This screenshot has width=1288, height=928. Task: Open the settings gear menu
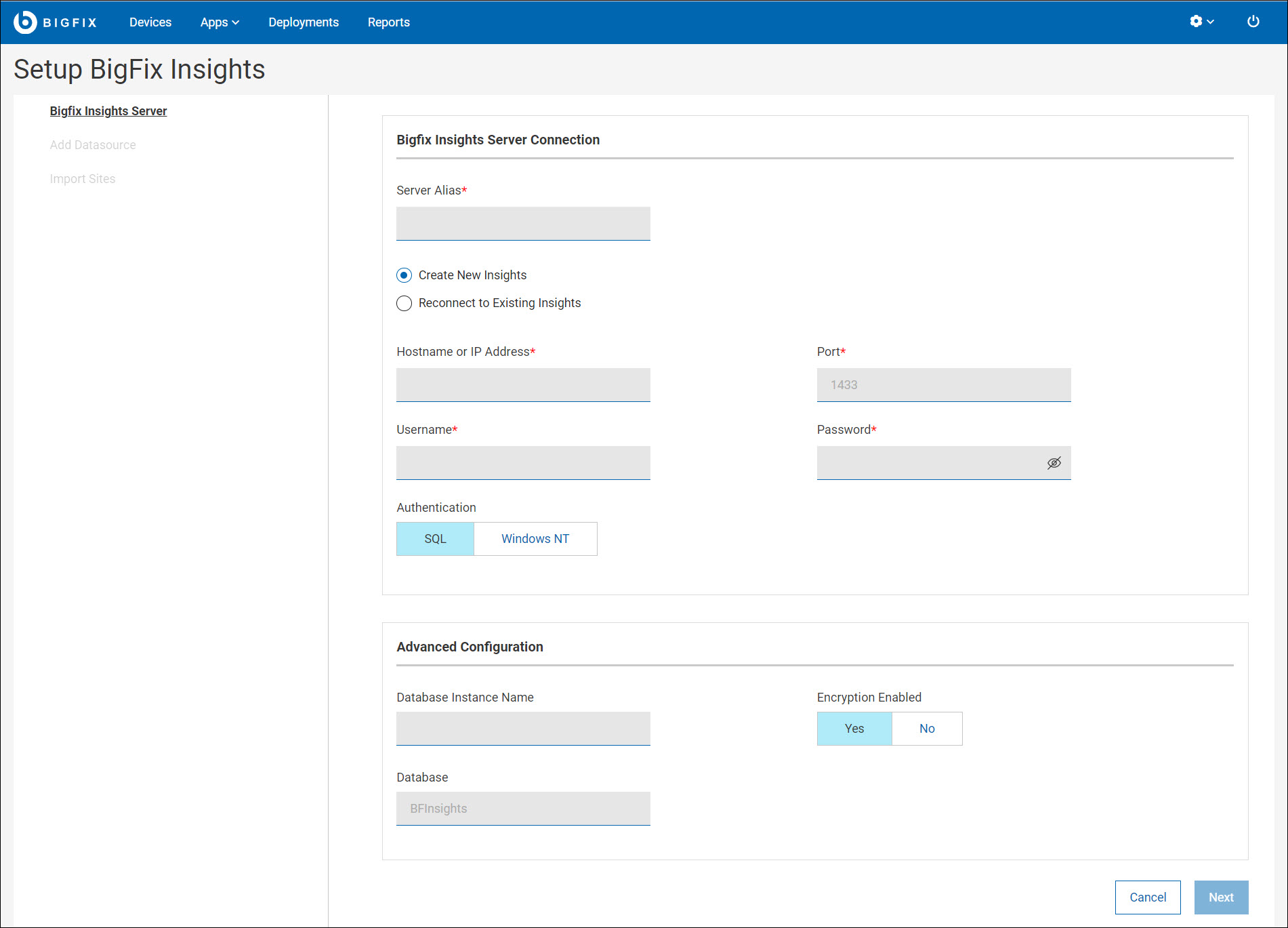tap(1201, 22)
